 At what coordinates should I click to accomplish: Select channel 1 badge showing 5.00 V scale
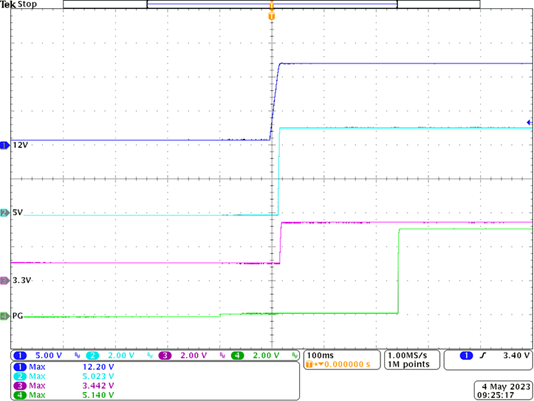pos(20,356)
